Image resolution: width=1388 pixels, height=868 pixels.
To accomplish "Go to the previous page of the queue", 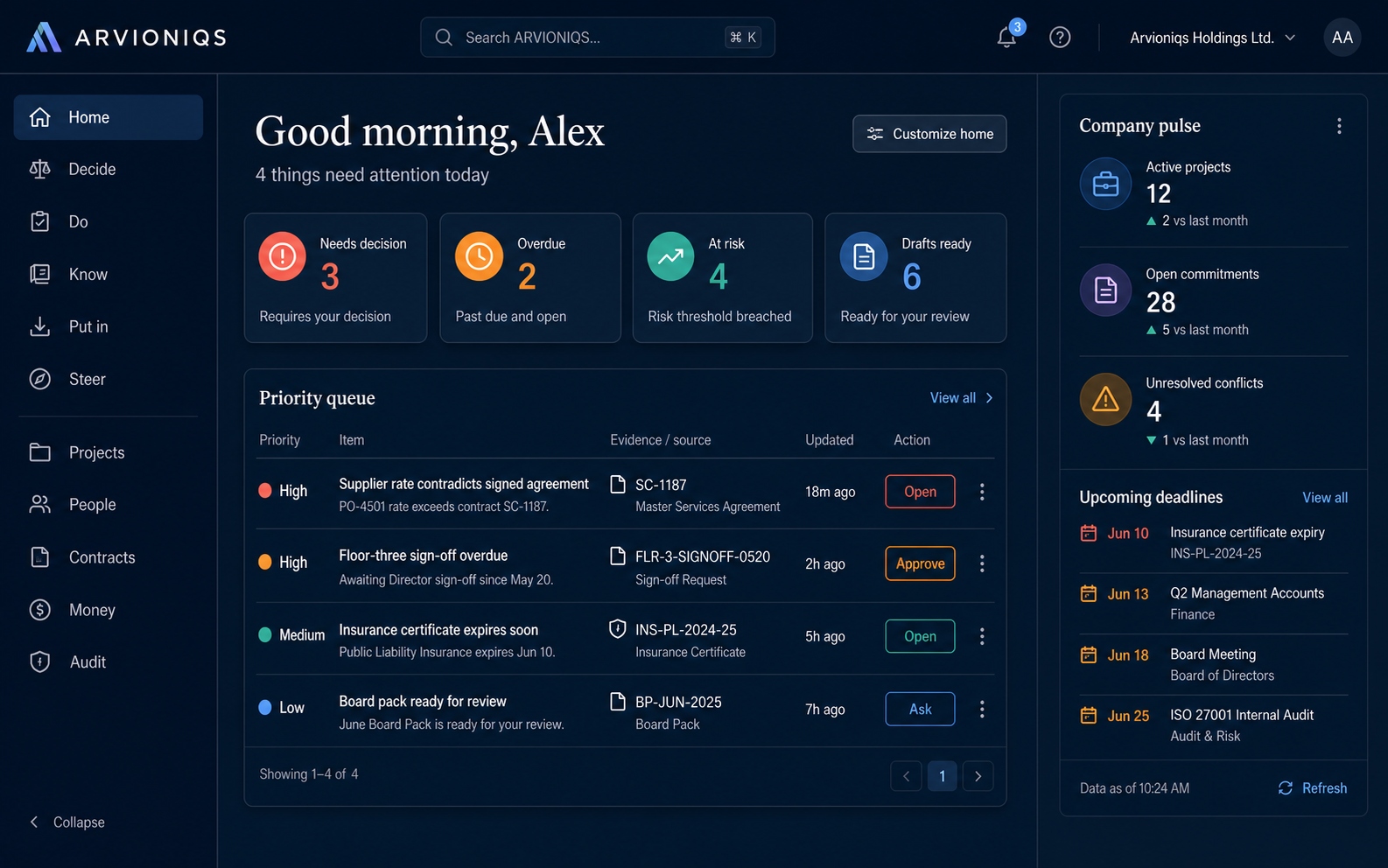I will click(906, 776).
